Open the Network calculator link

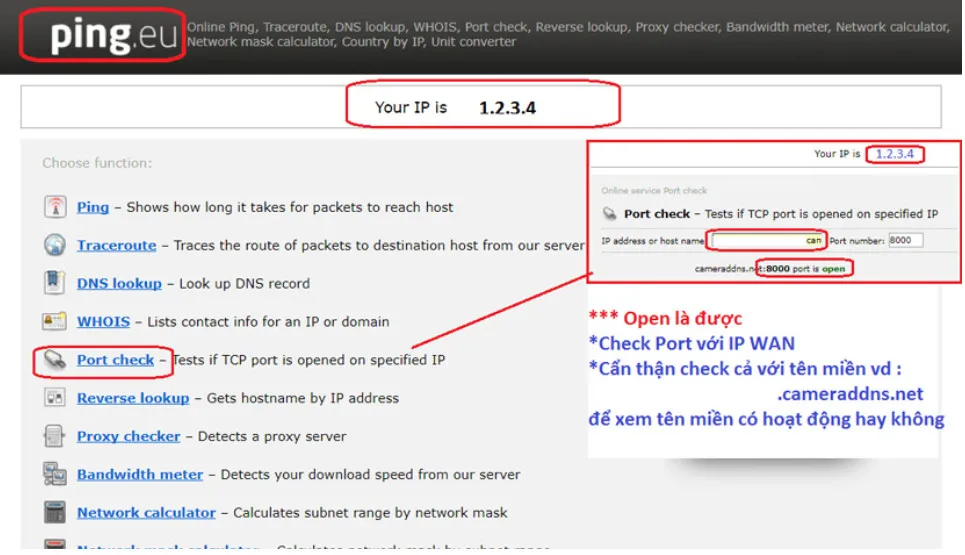[x=146, y=513]
